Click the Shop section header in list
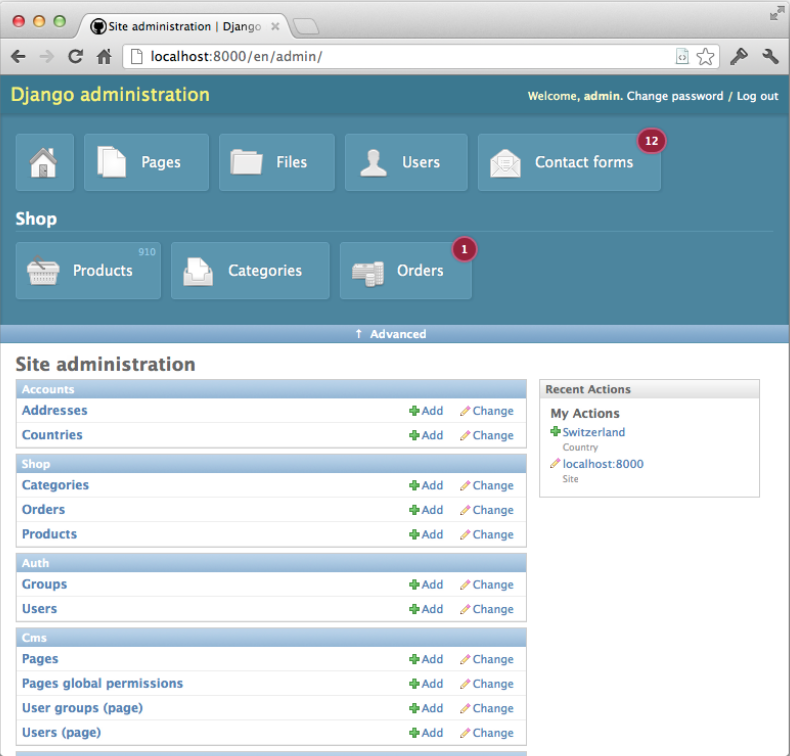790x756 pixels. (271, 464)
